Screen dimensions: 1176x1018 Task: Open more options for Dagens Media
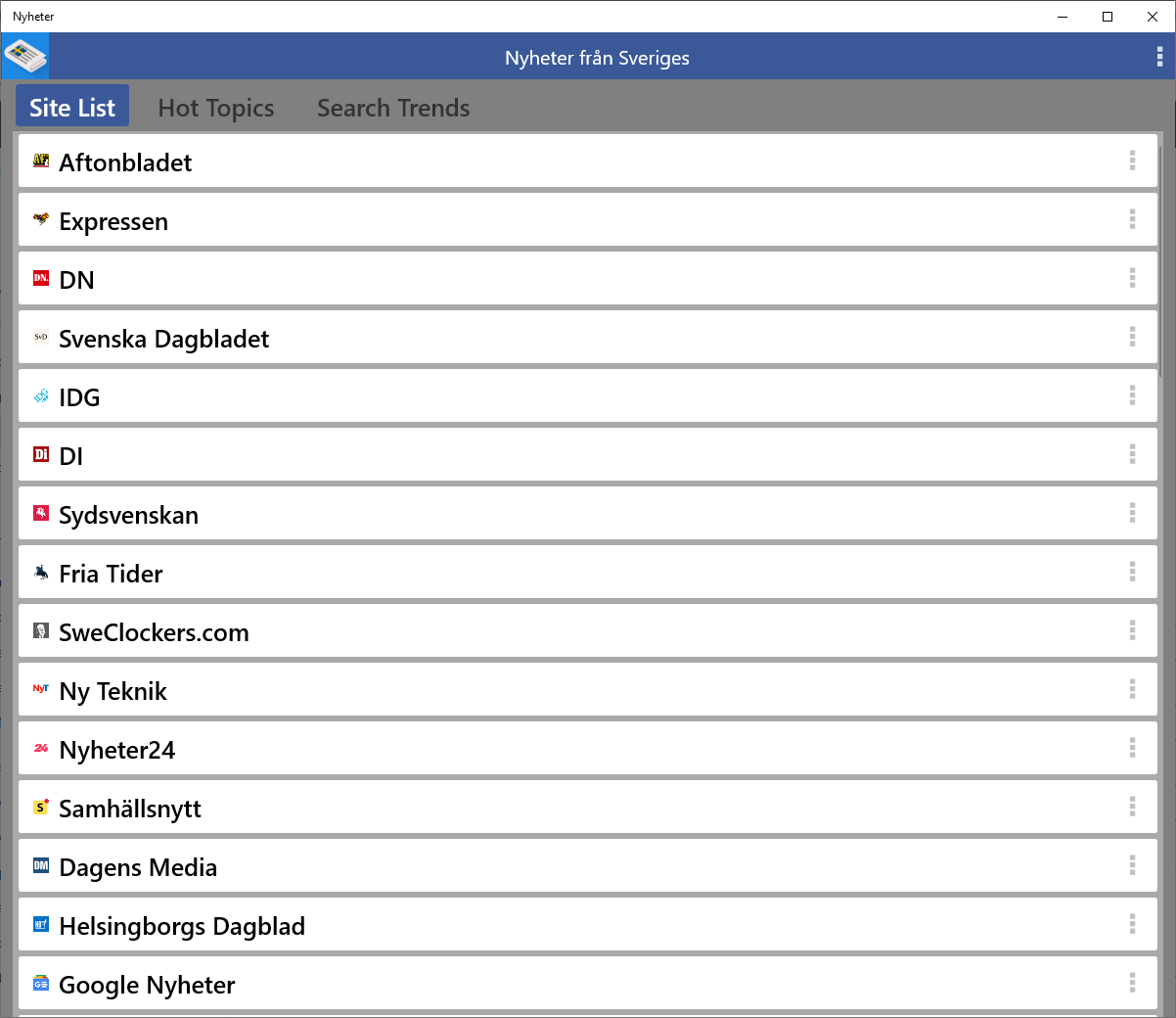pyautogui.click(x=1132, y=865)
